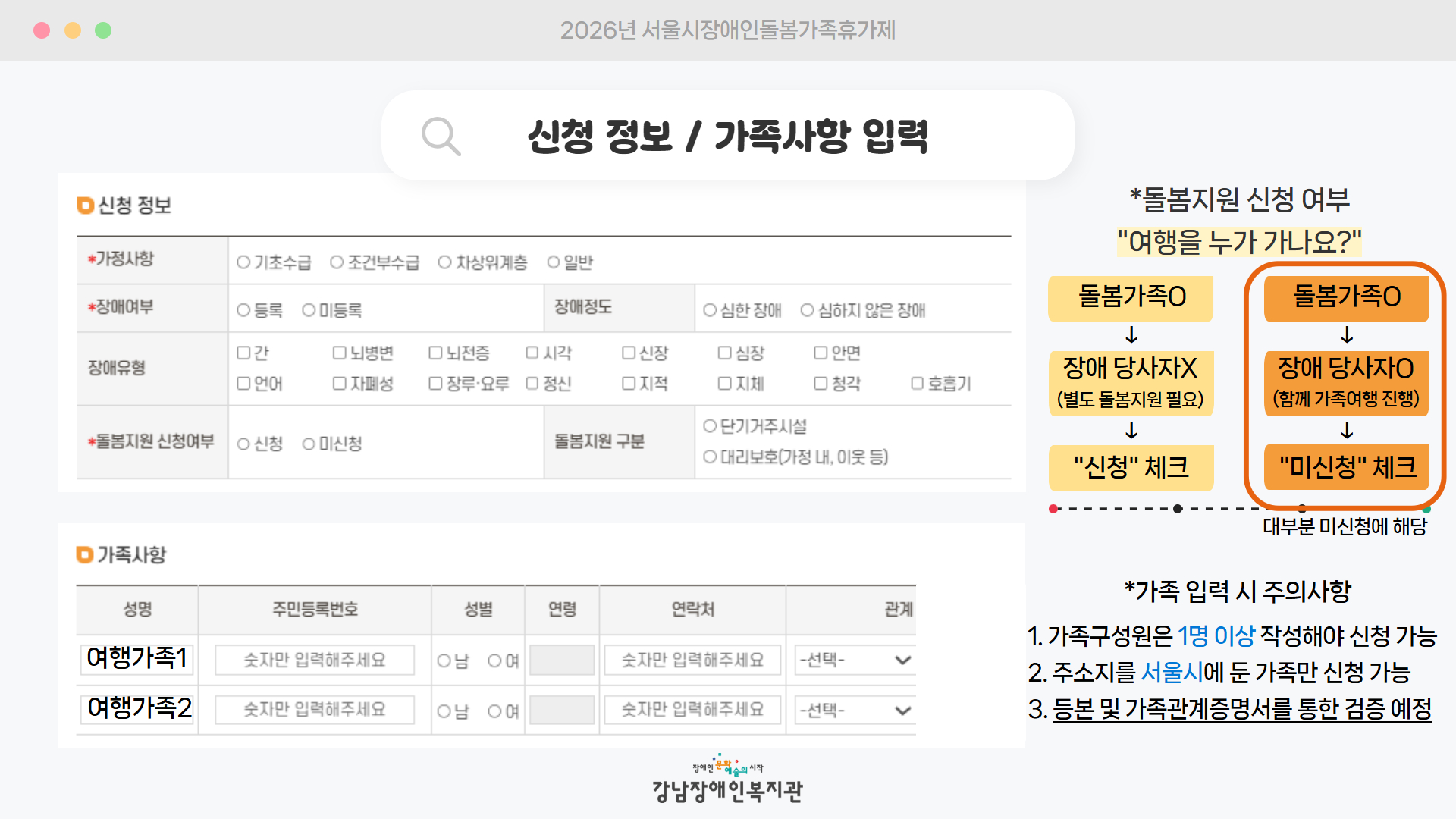Check the 뇌병변 disability type checkbox
Viewport: 1456px width, 819px height.
(339, 353)
